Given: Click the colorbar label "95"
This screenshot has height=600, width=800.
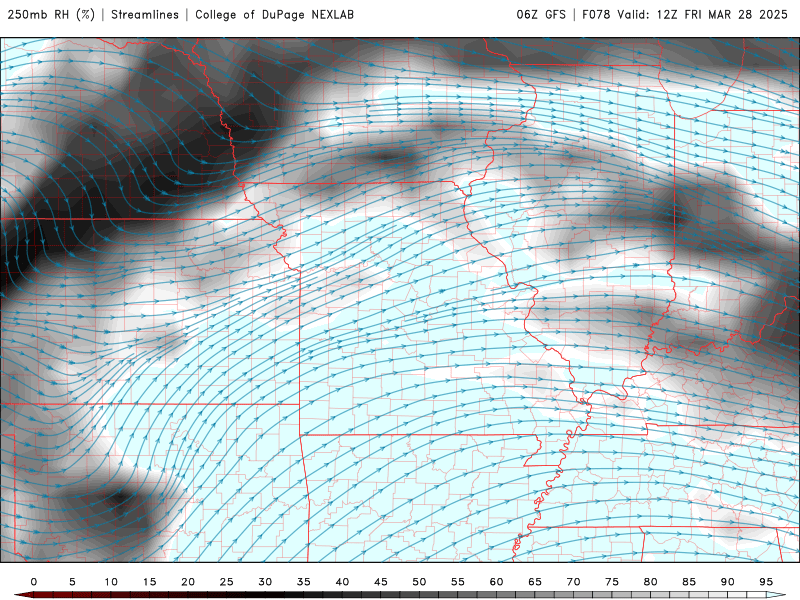Looking at the screenshot, I should (x=766, y=582).
